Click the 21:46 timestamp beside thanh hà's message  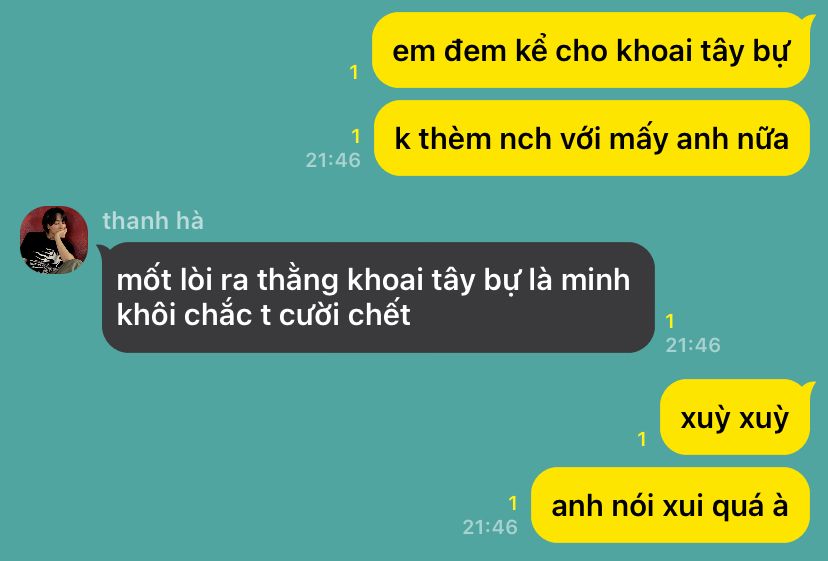[x=693, y=345]
